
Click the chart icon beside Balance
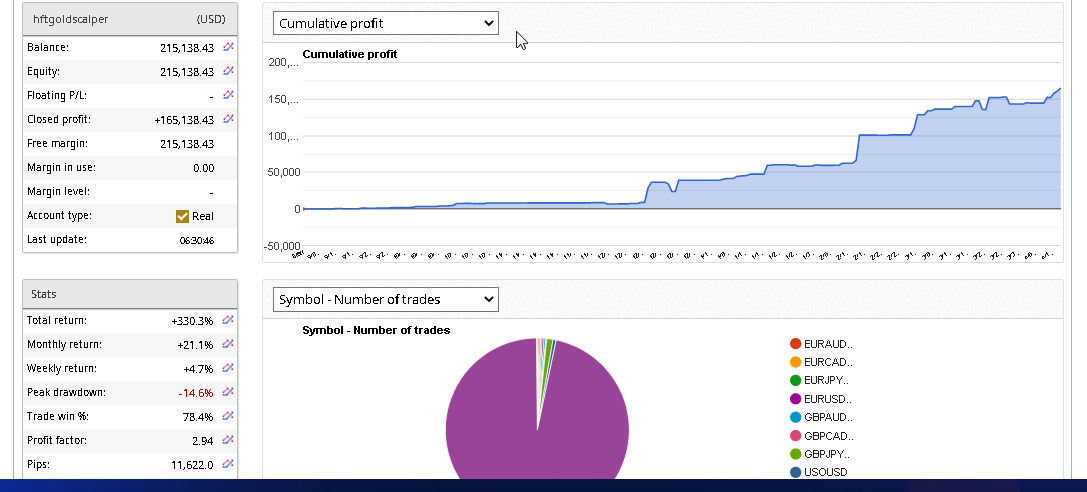pos(228,47)
